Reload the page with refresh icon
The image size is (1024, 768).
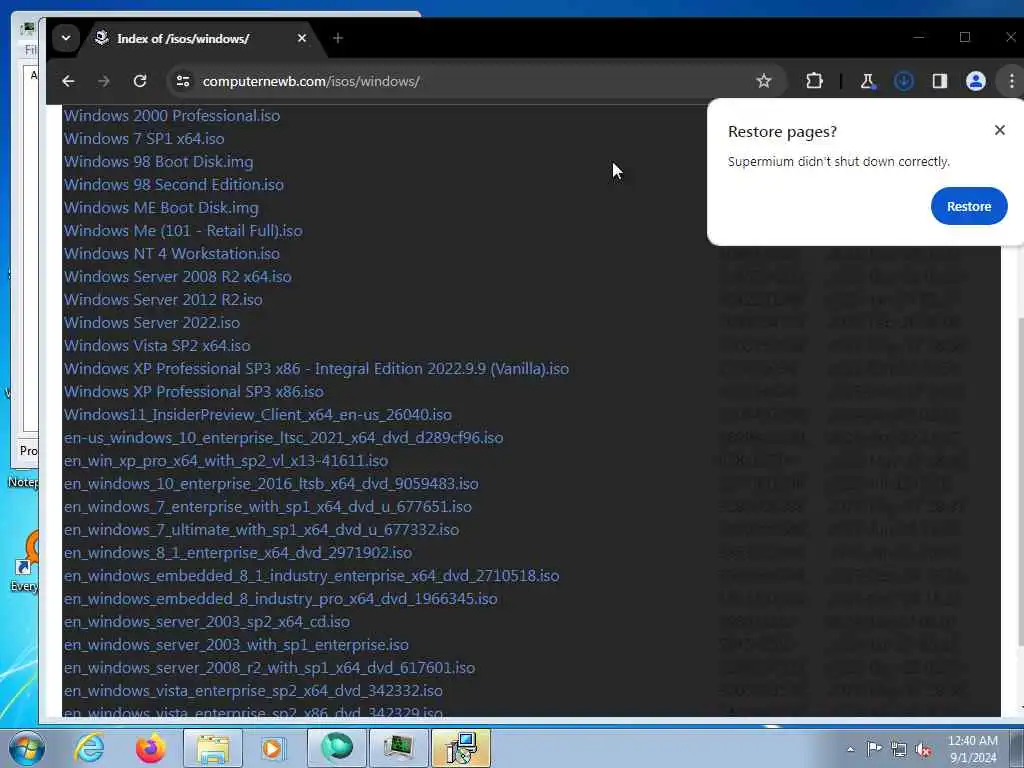click(x=140, y=81)
